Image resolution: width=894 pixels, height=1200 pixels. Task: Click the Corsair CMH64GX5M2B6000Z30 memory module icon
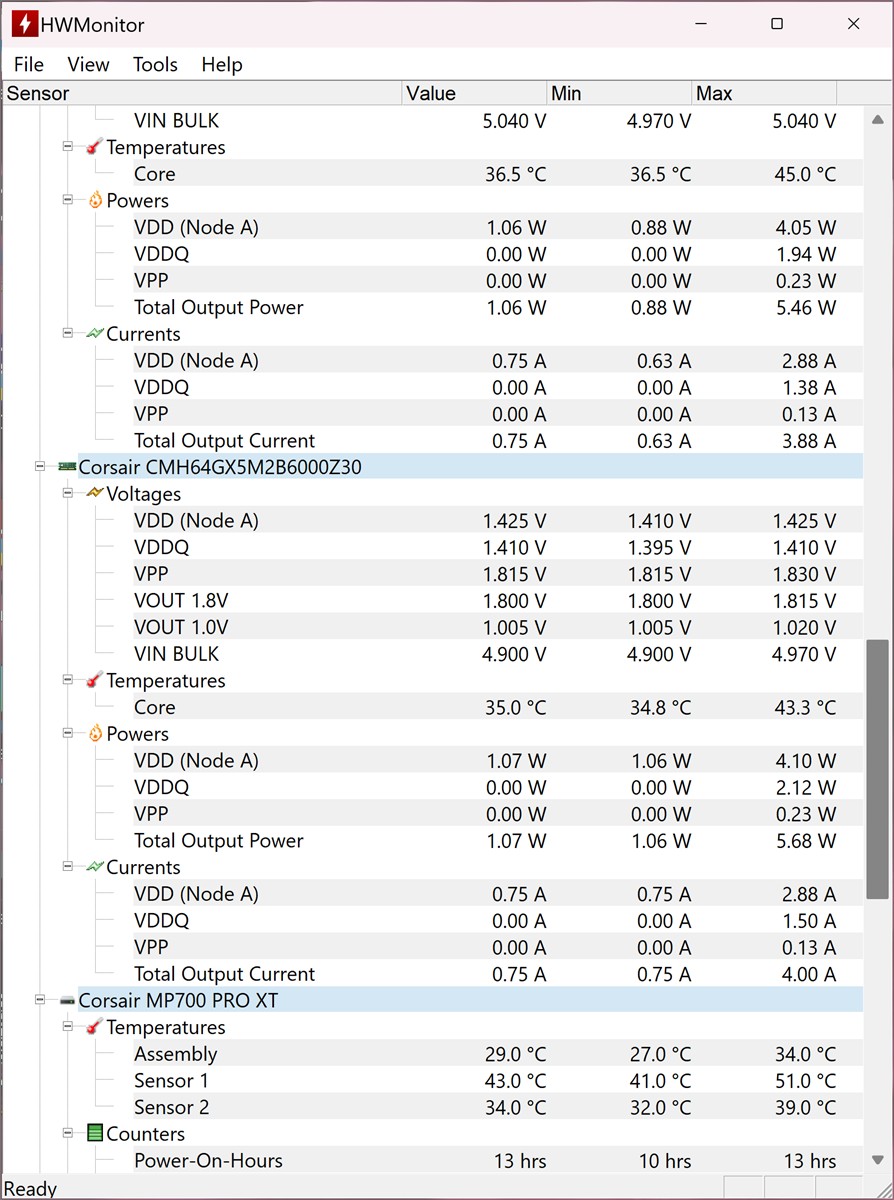67,467
